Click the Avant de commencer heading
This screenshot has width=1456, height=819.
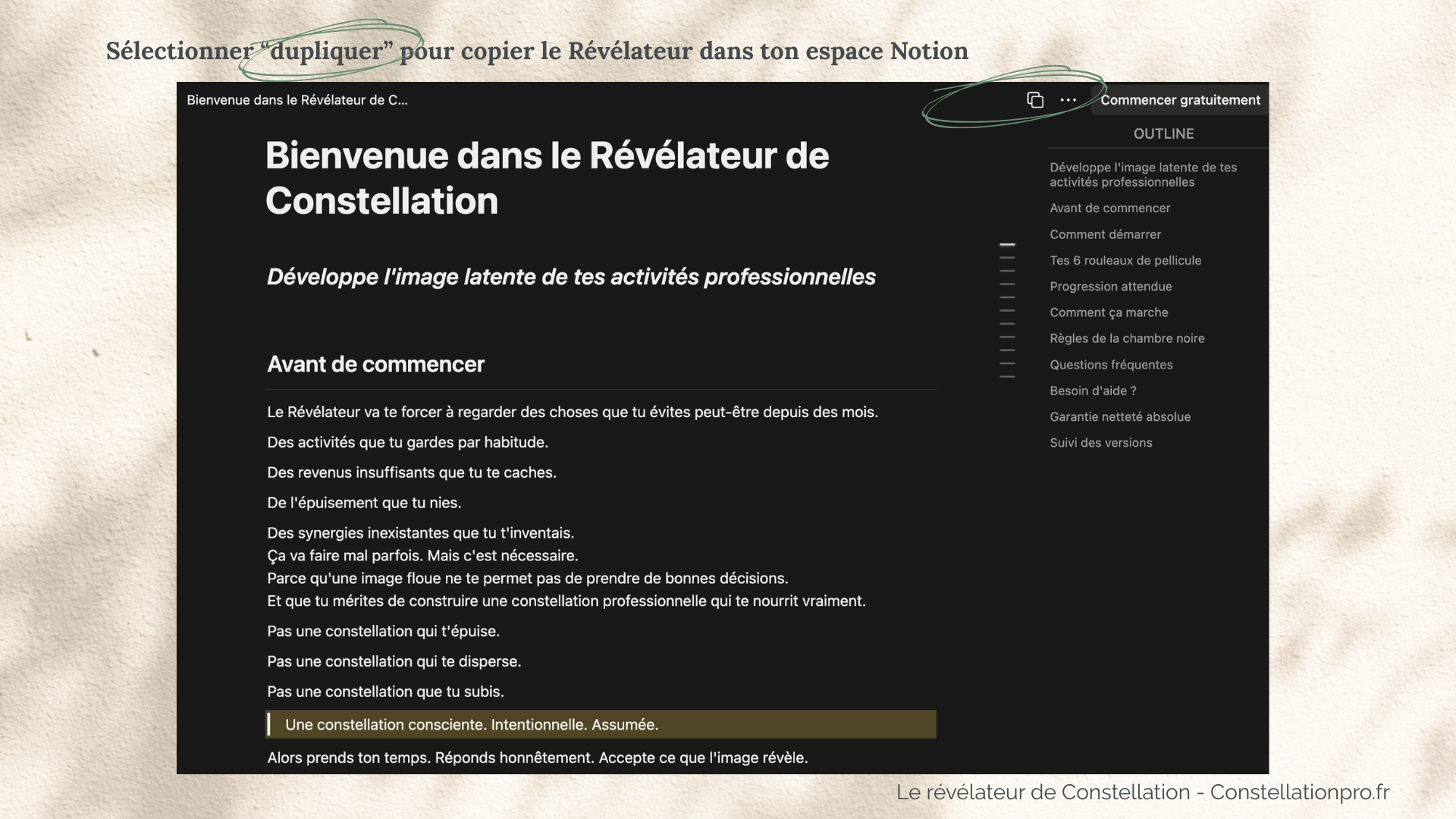(x=375, y=364)
